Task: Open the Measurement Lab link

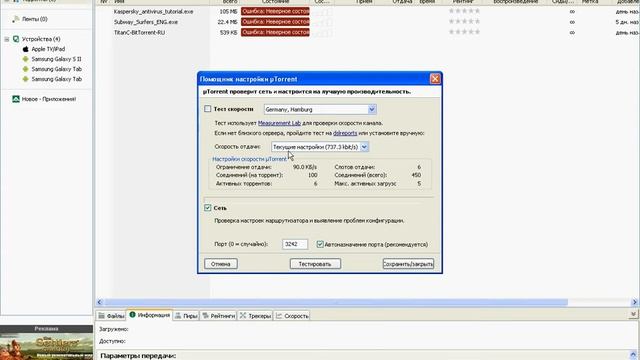Action: pos(279,123)
